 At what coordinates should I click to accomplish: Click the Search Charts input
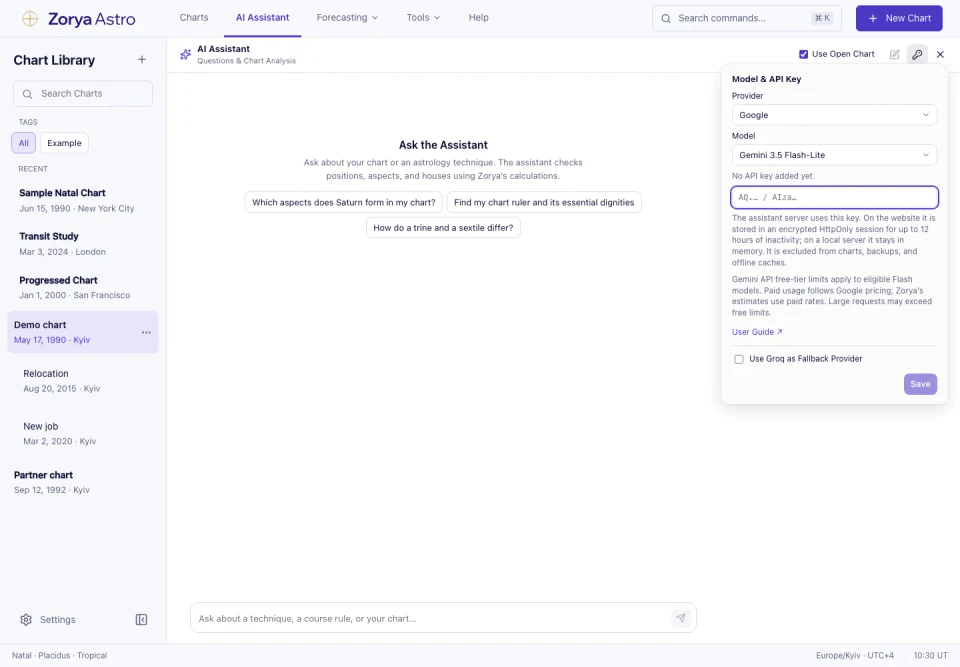pyautogui.click(x=83, y=94)
